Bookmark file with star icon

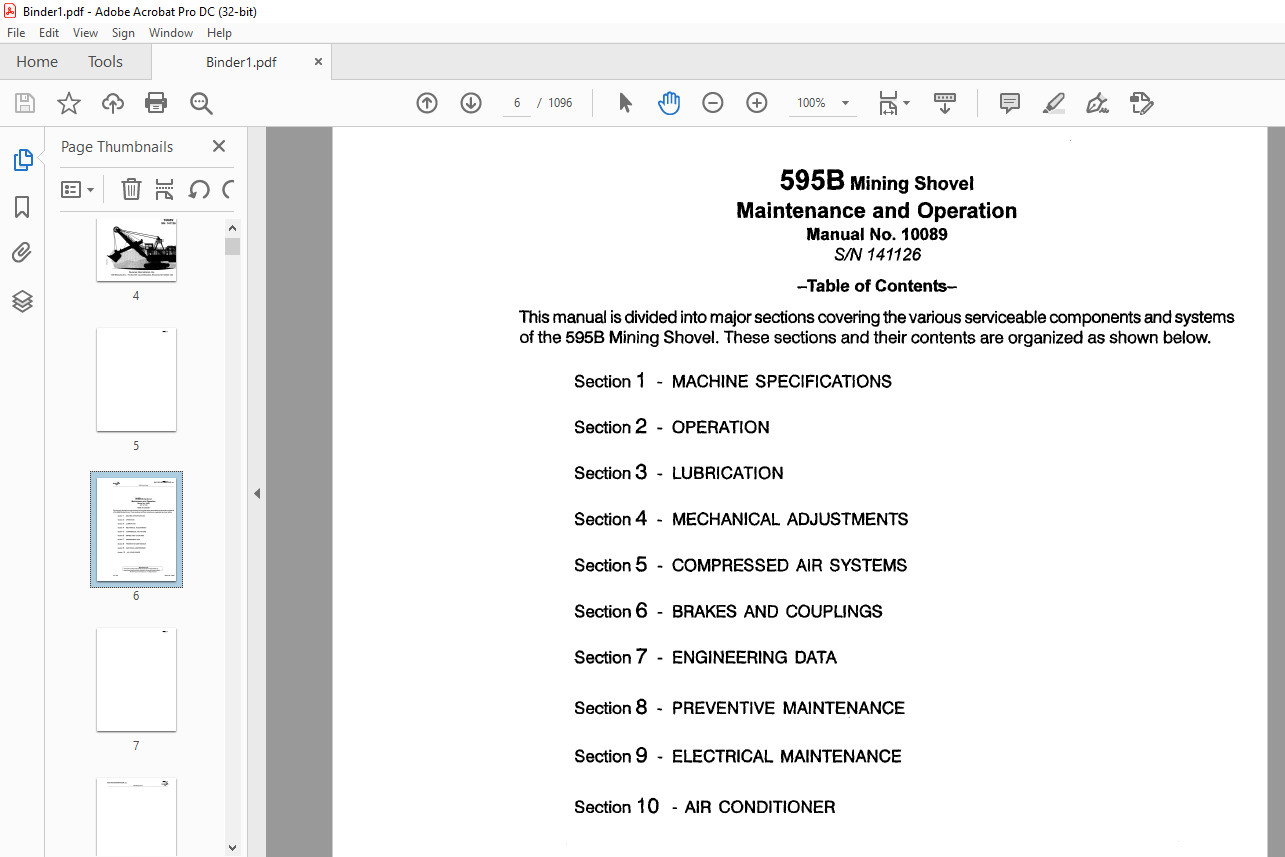coord(69,103)
